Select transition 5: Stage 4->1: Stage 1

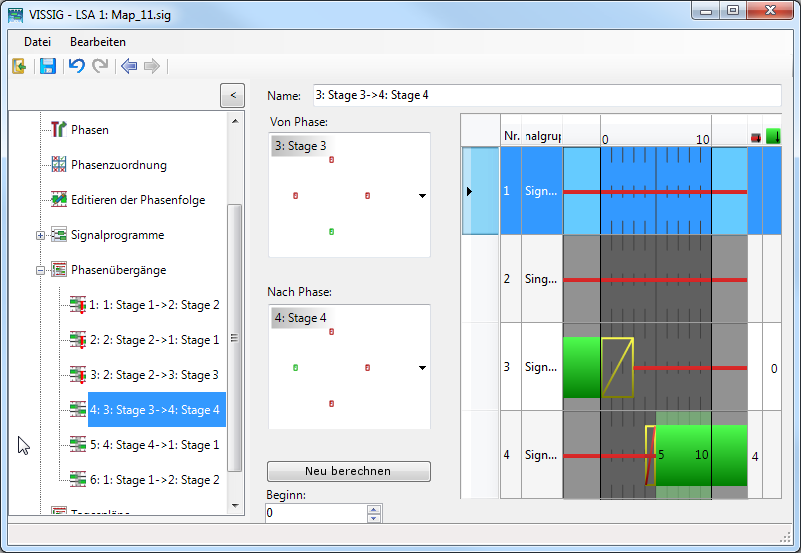point(154,445)
